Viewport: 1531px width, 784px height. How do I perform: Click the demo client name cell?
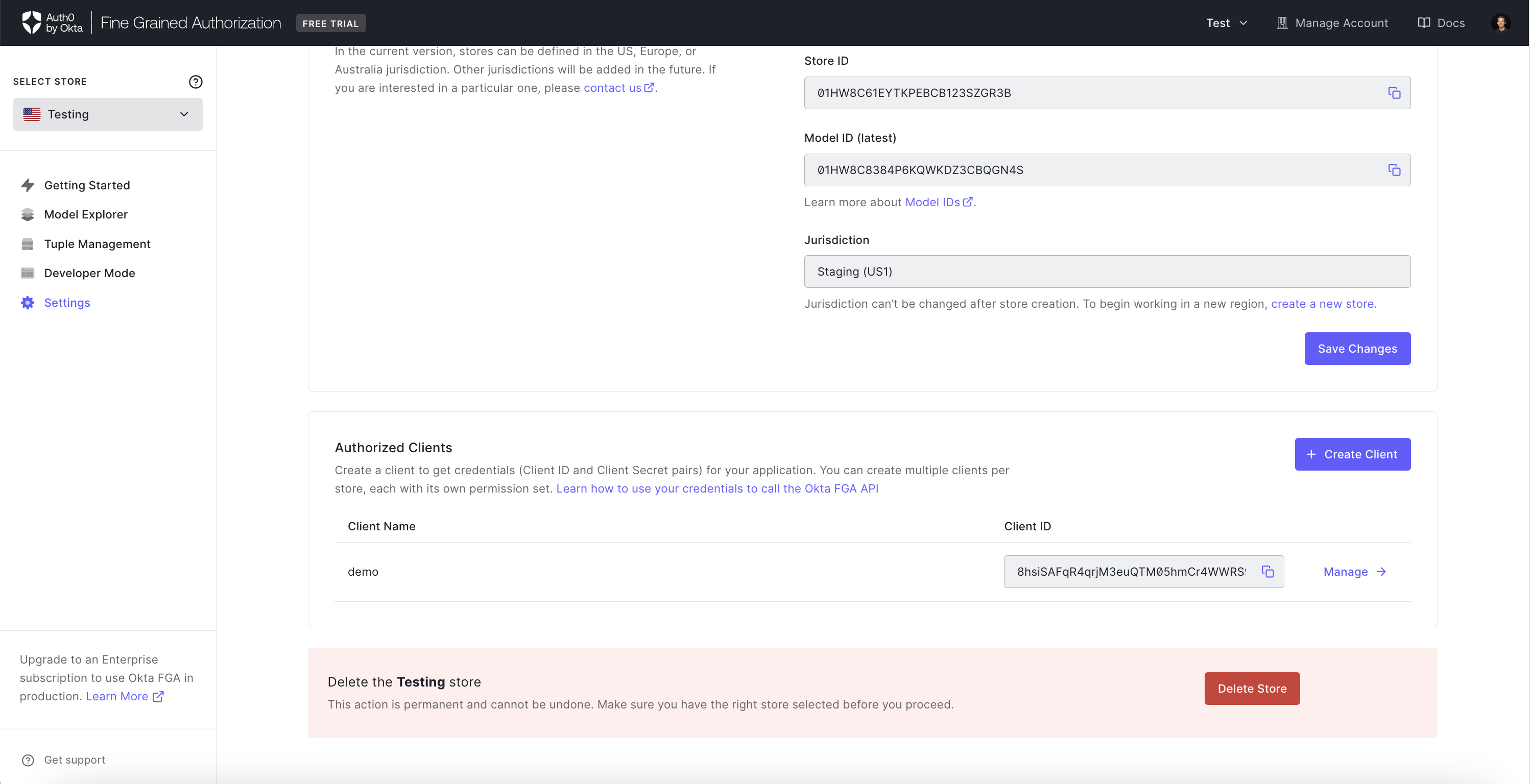(363, 571)
